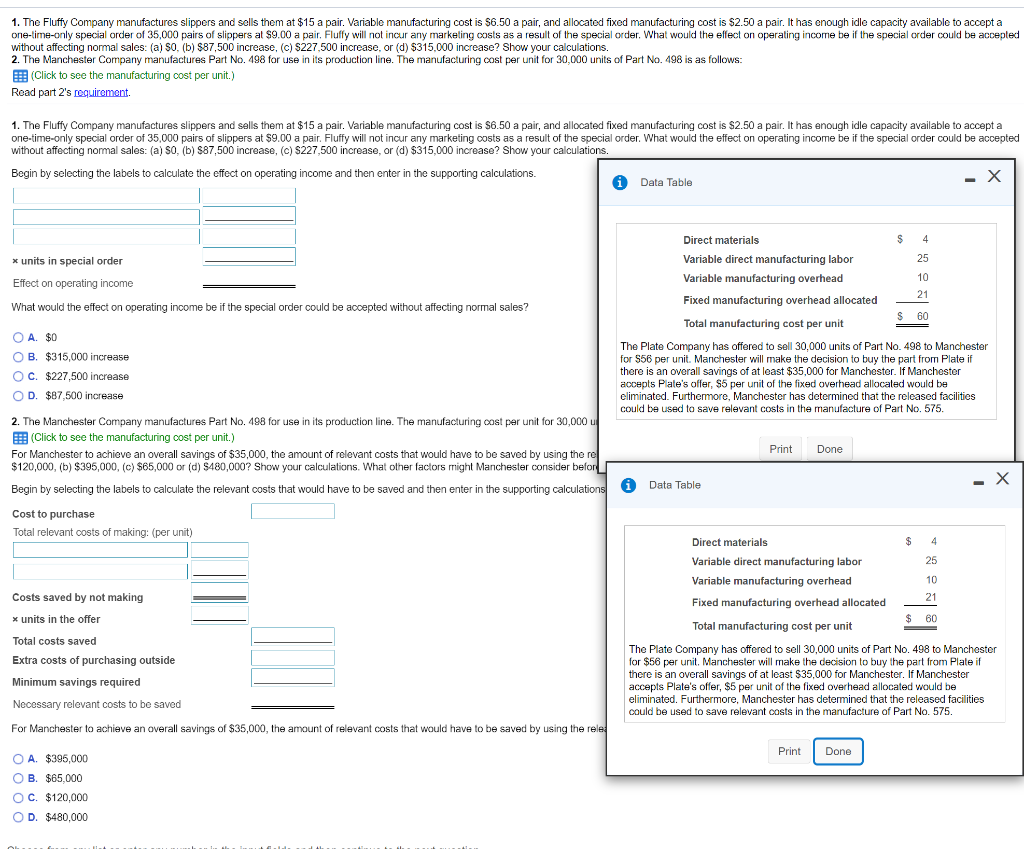Click Print in lower Data Table dialog
1024x849 pixels.
click(x=789, y=752)
